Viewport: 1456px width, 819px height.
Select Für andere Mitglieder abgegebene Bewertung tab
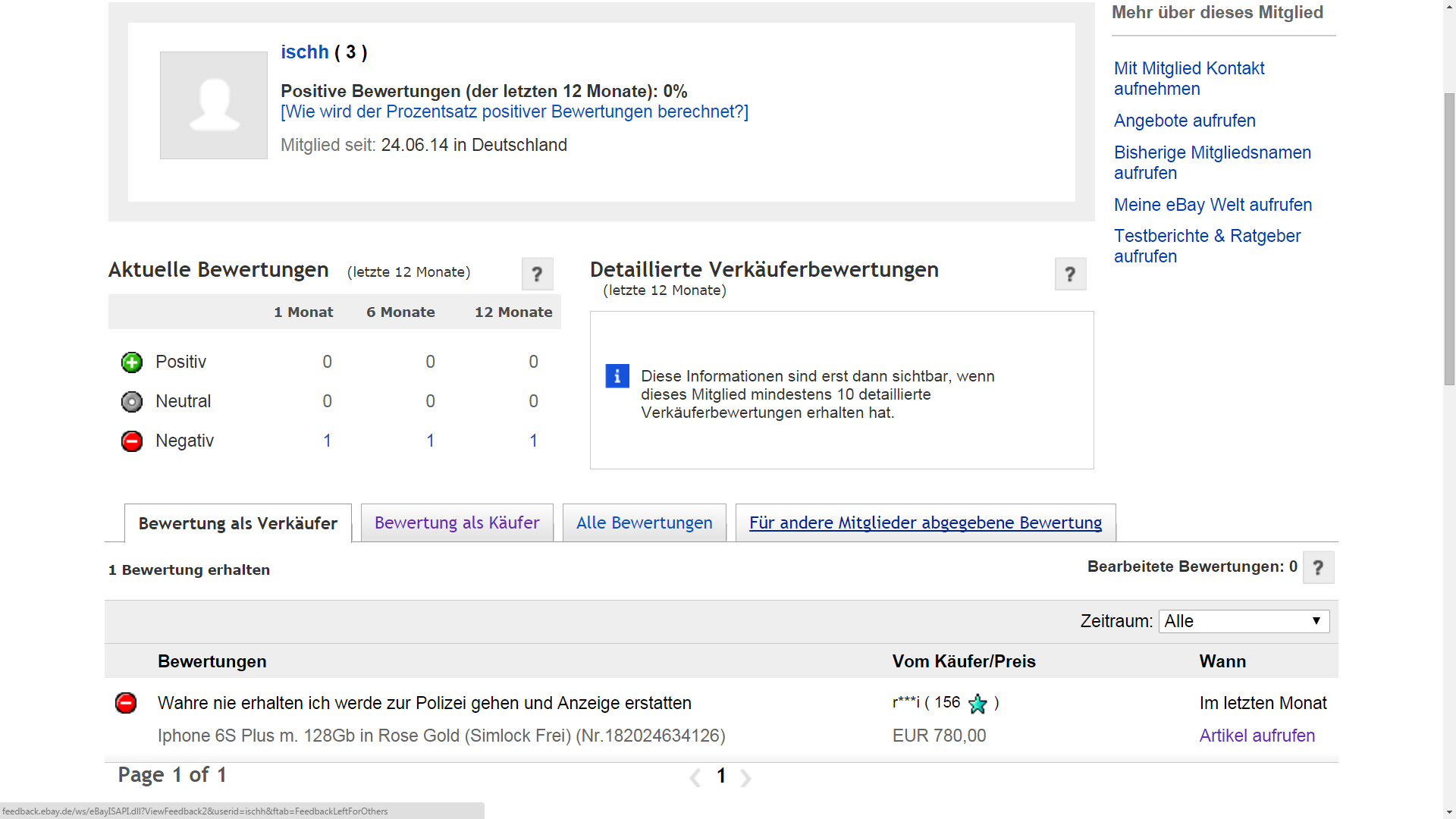point(925,523)
